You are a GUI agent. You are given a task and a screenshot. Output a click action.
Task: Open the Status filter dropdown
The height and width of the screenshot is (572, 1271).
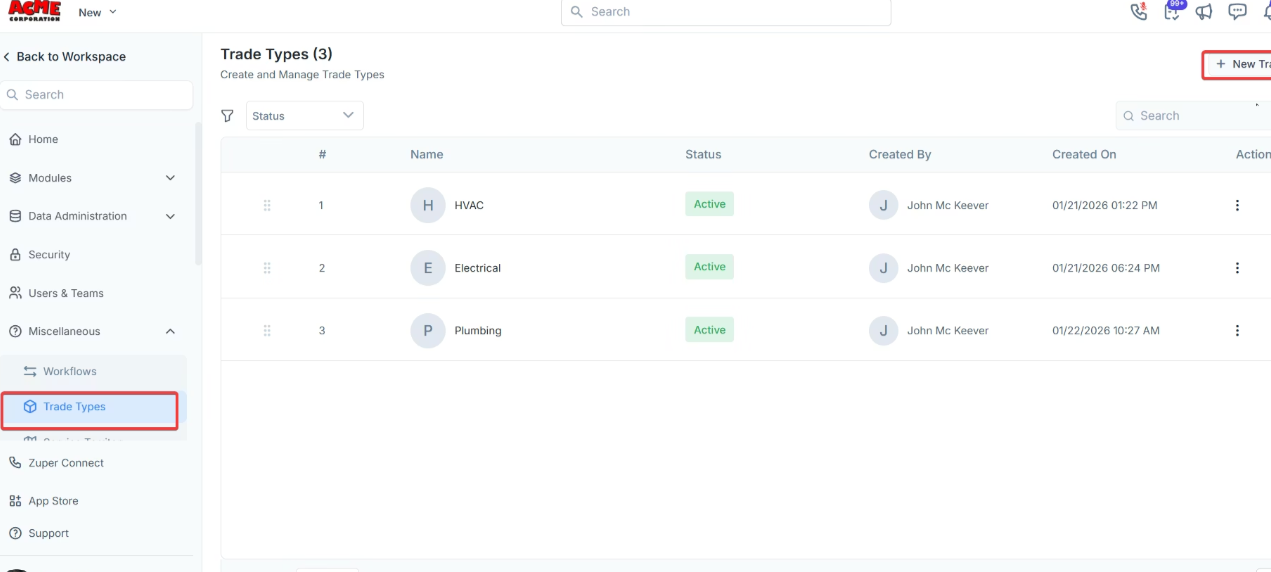pos(304,116)
